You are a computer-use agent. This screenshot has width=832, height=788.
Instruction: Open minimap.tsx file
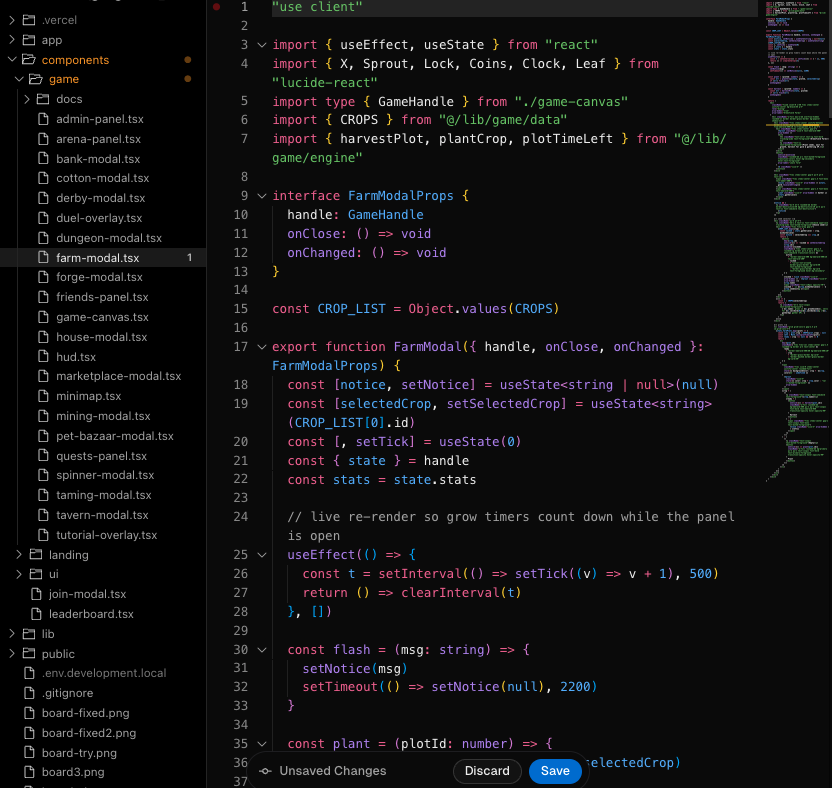coord(89,396)
